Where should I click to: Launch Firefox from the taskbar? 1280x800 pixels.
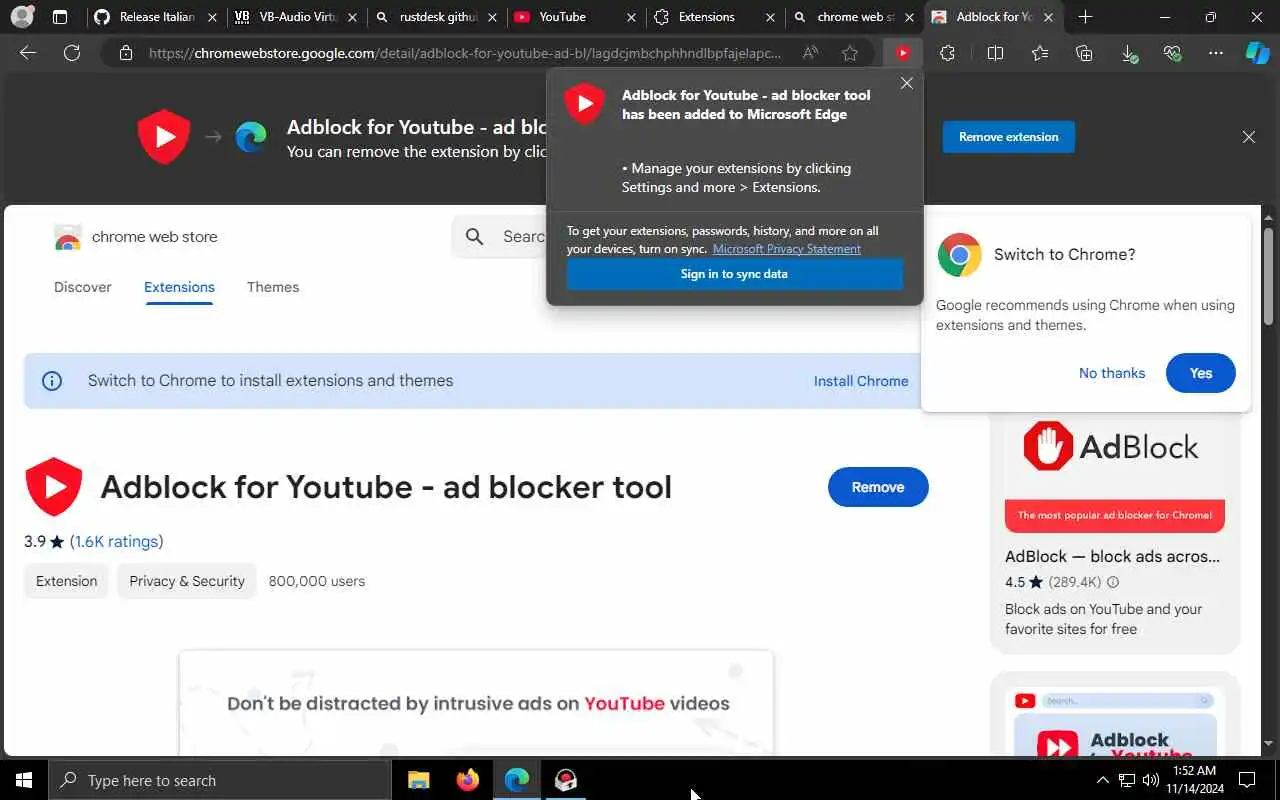point(467,780)
